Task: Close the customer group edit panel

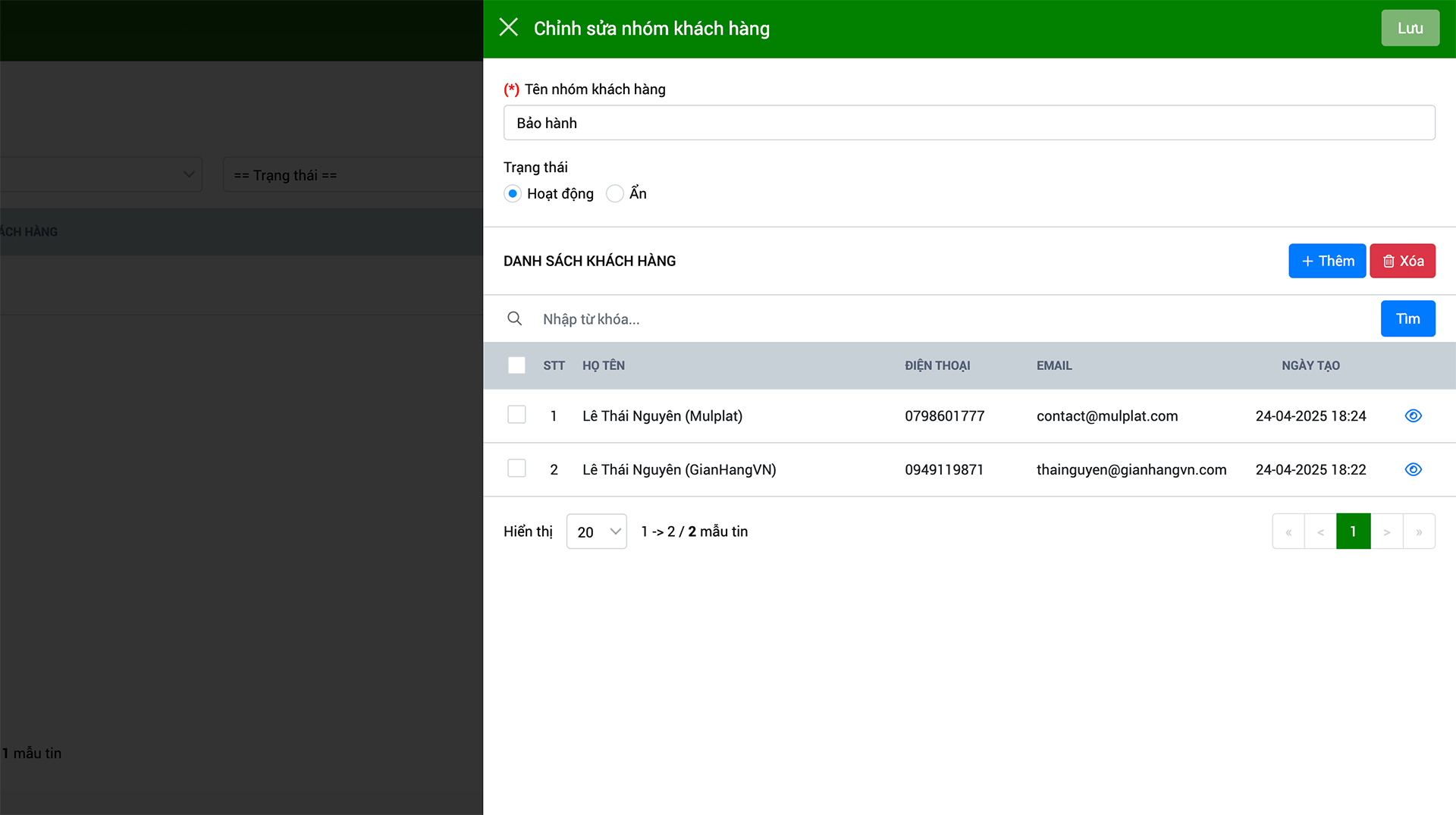Action: coord(509,28)
